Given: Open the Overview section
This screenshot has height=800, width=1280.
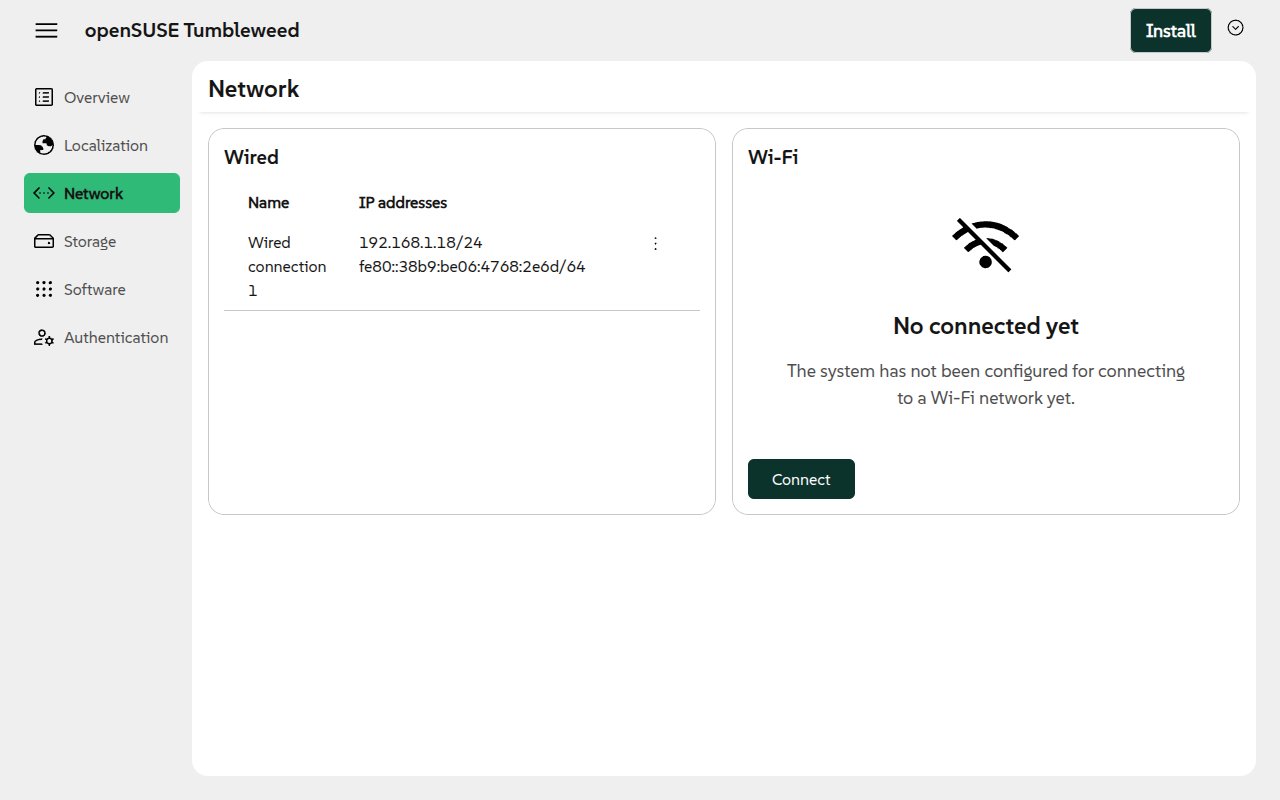Looking at the screenshot, I should (102, 97).
